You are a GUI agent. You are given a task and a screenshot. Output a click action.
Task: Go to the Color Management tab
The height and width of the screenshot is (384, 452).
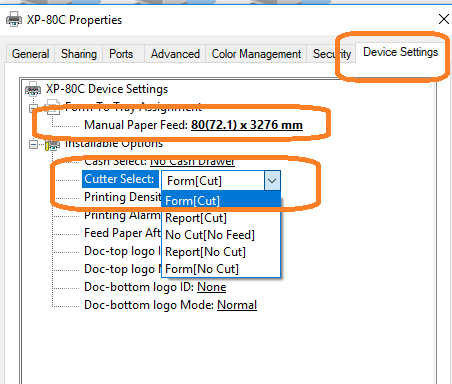(256, 54)
